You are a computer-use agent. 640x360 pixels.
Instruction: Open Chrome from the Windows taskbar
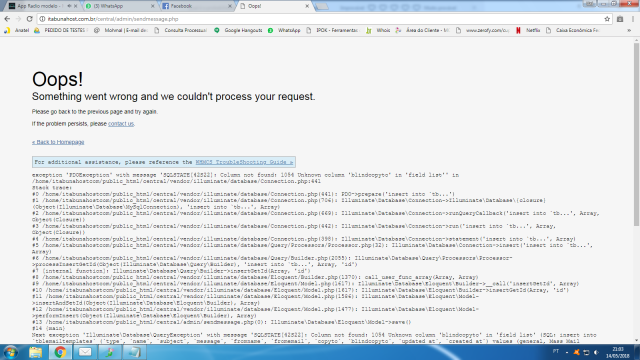pyautogui.click(x=60, y=352)
